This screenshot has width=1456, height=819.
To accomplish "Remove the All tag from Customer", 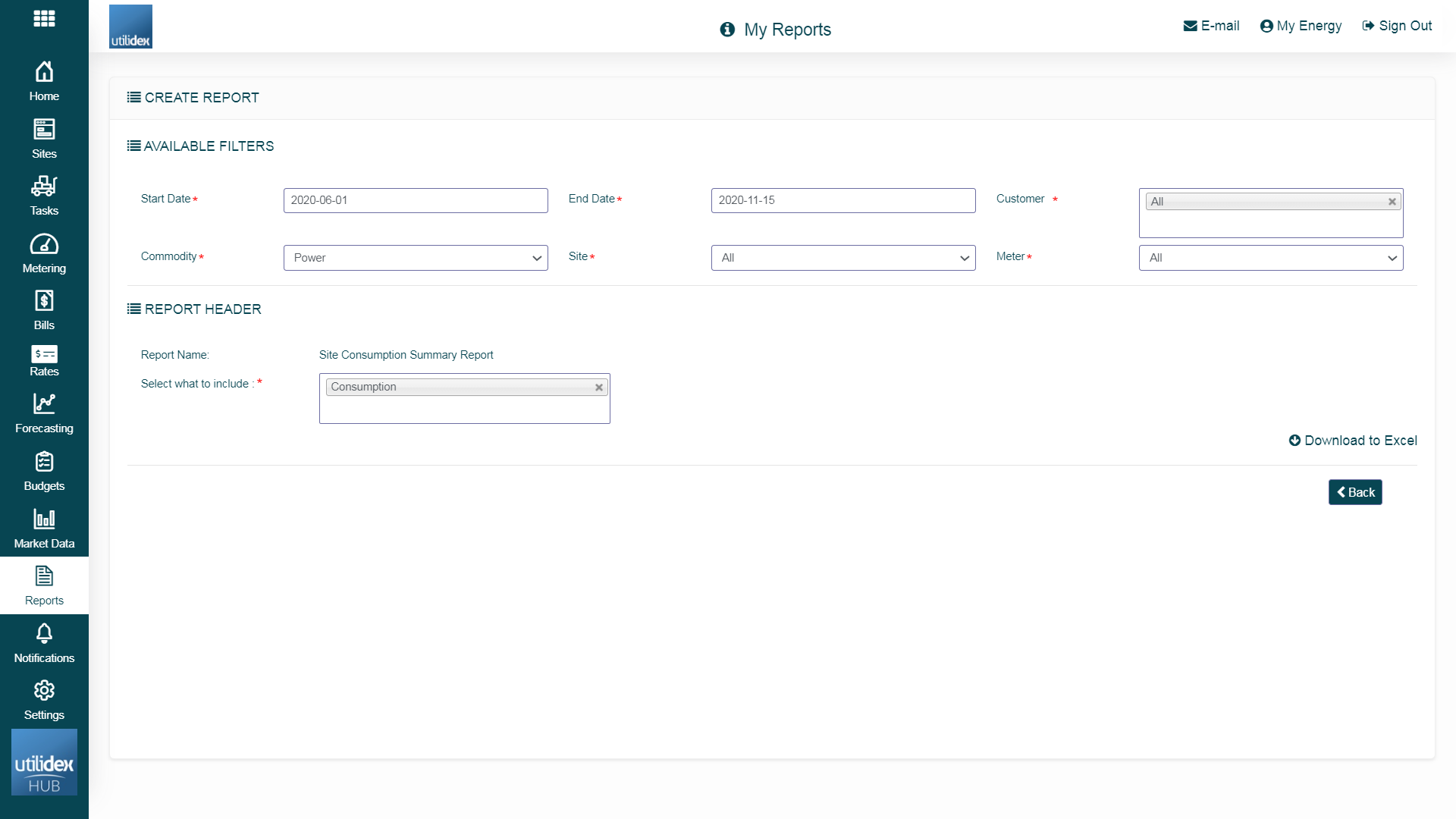I will click(x=1392, y=202).
